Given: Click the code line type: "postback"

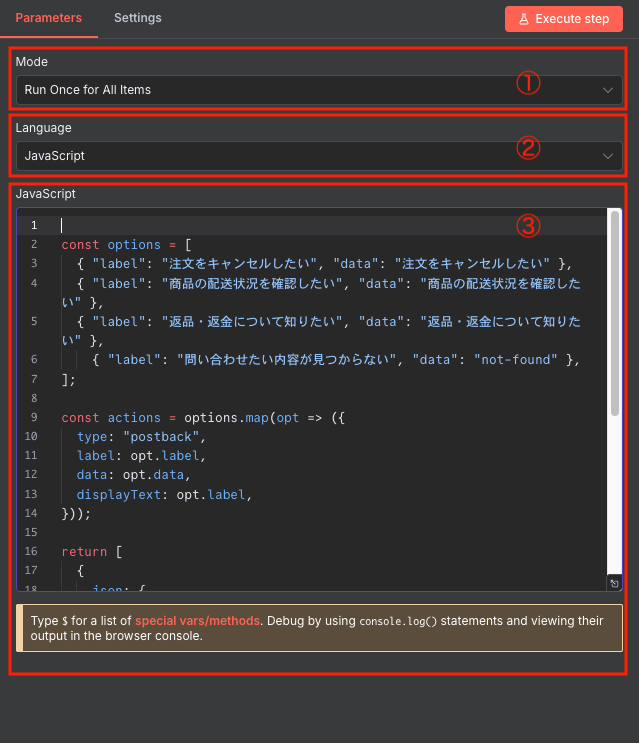Looking at the screenshot, I should (x=141, y=436).
